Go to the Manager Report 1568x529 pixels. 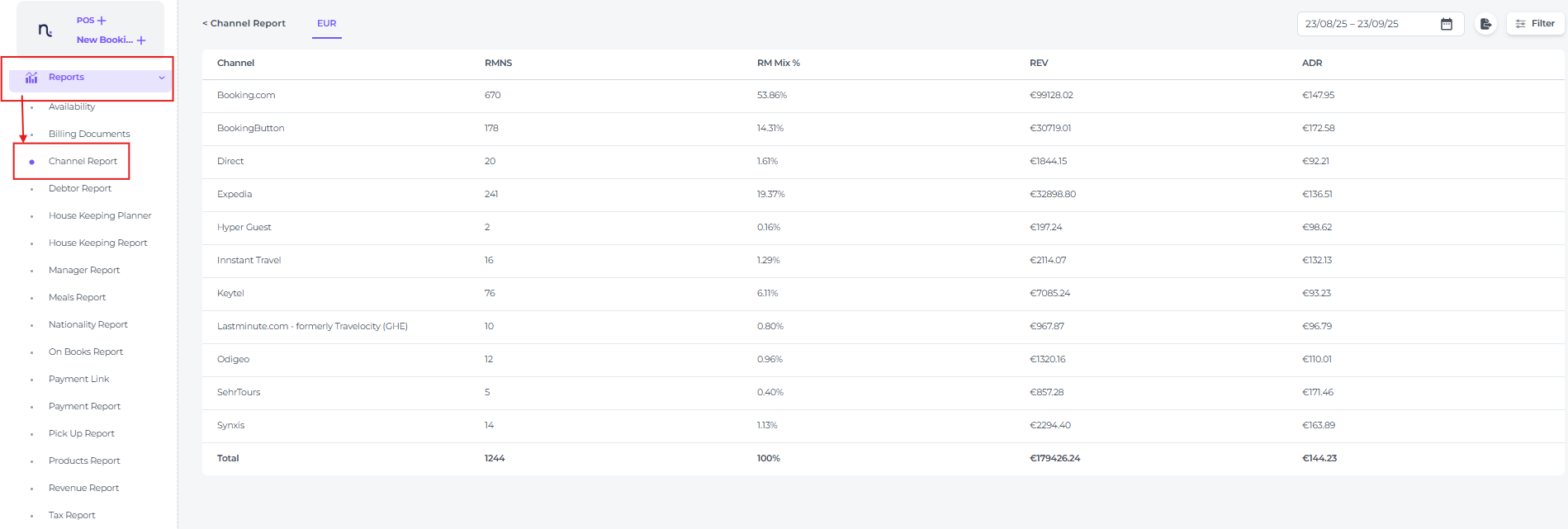[84, 270]
